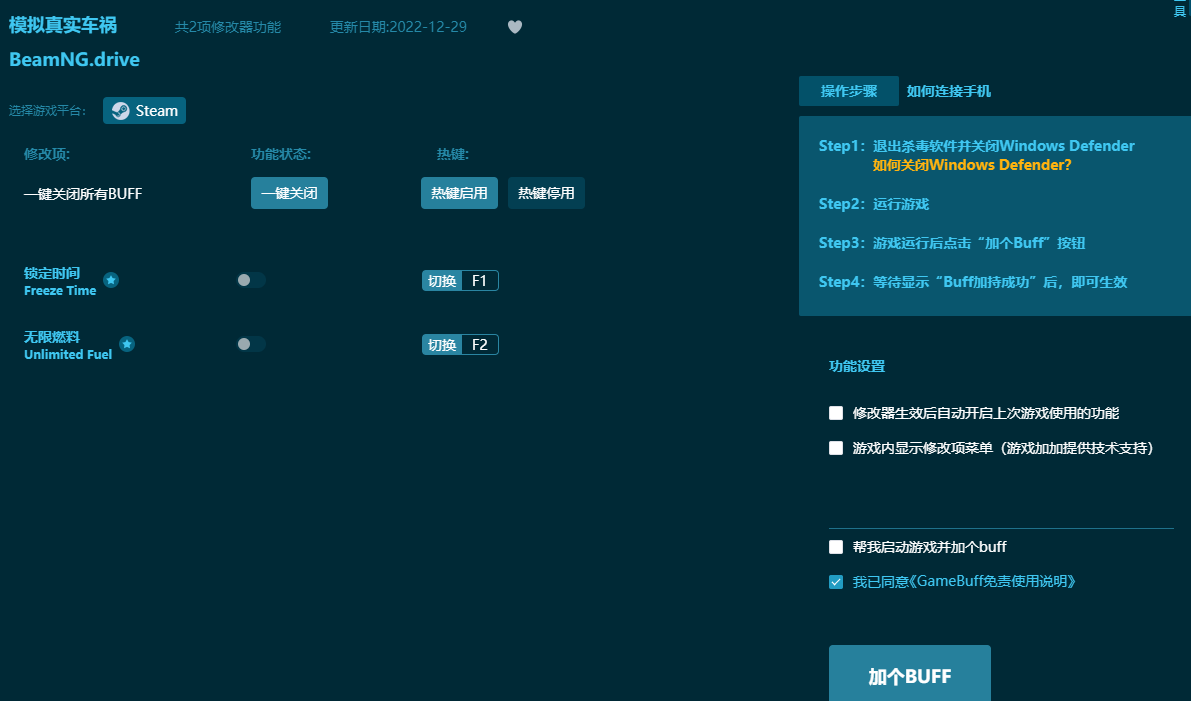Switch to 操作步骤 tab
Screen dimensions: 1191x701
pos(848,91)
